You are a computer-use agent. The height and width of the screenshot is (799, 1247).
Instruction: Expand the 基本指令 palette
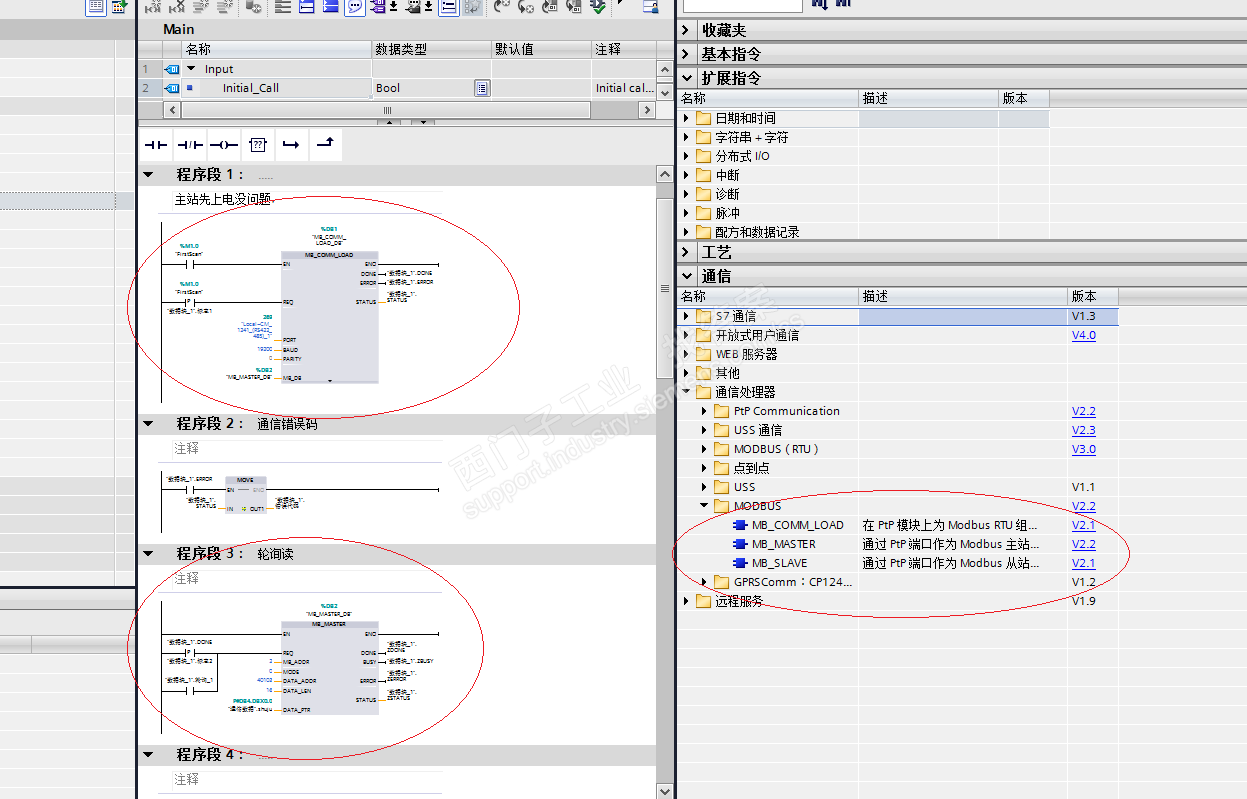pos(686,54)
